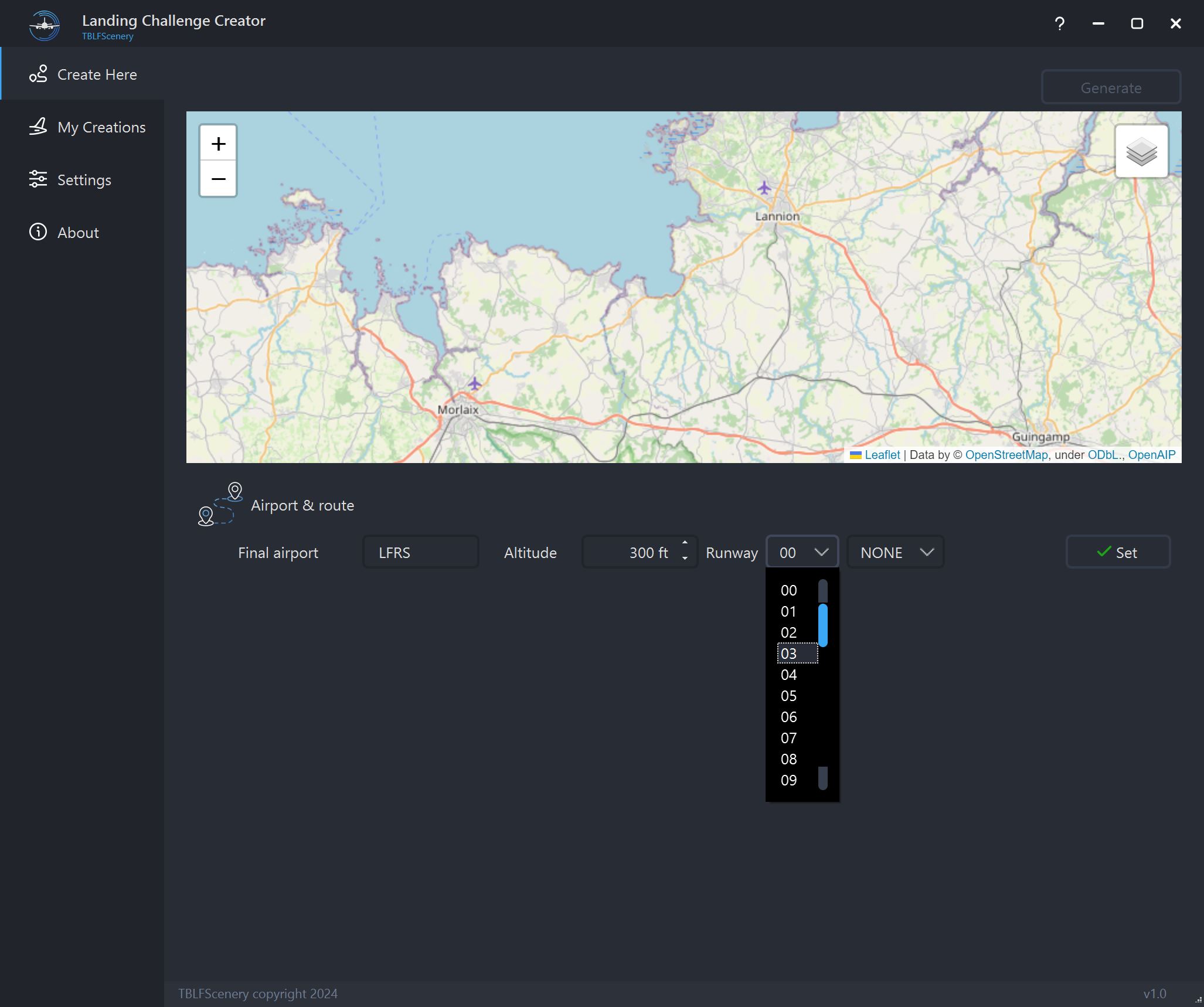The image size is (1204, 1007).
Task: Increase altitude with the up stepper arrow
Action: coord(685,543)
